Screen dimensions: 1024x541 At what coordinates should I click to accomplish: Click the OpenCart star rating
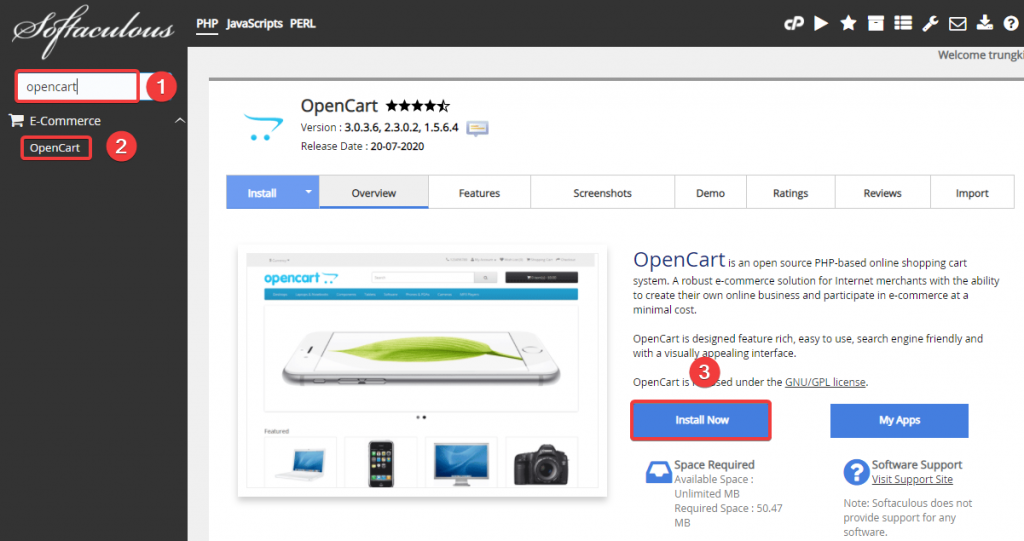pos(417,106)
